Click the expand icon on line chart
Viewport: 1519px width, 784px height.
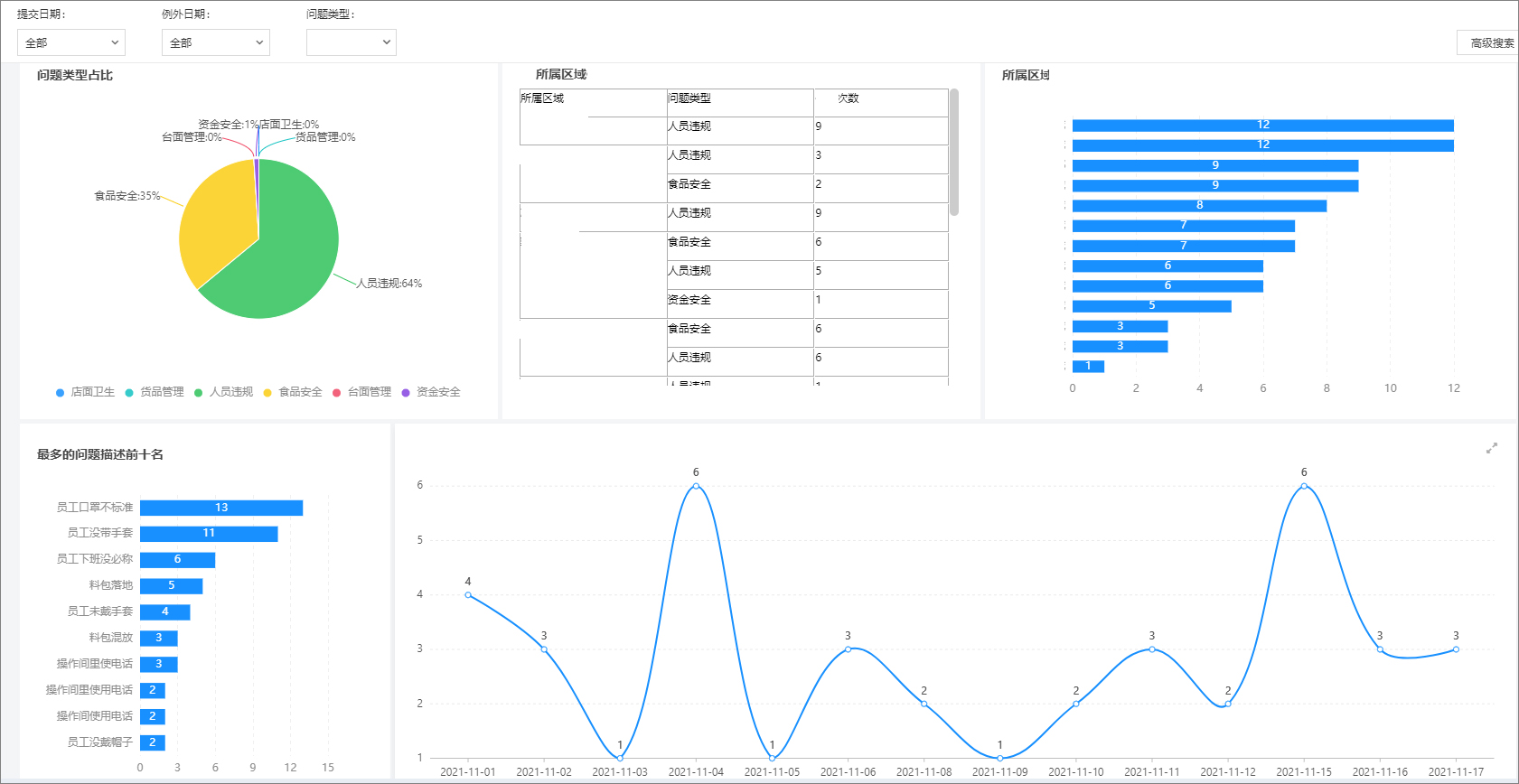pos(1492,448)
